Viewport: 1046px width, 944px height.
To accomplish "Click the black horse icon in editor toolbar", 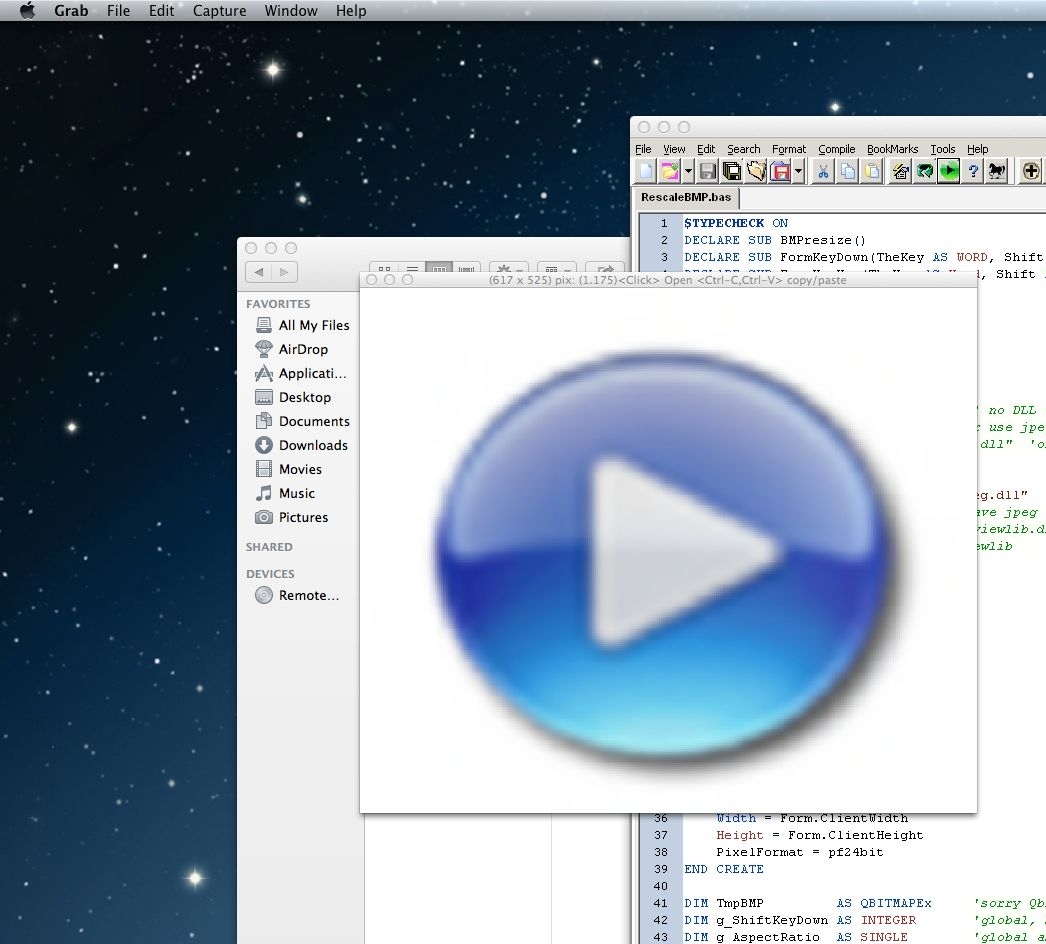I will (x=997, y=171).
